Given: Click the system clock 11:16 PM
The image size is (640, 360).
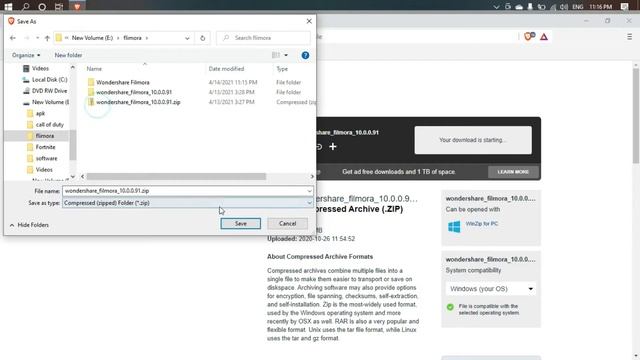Looking at the screenshot, I should point(600,7).
